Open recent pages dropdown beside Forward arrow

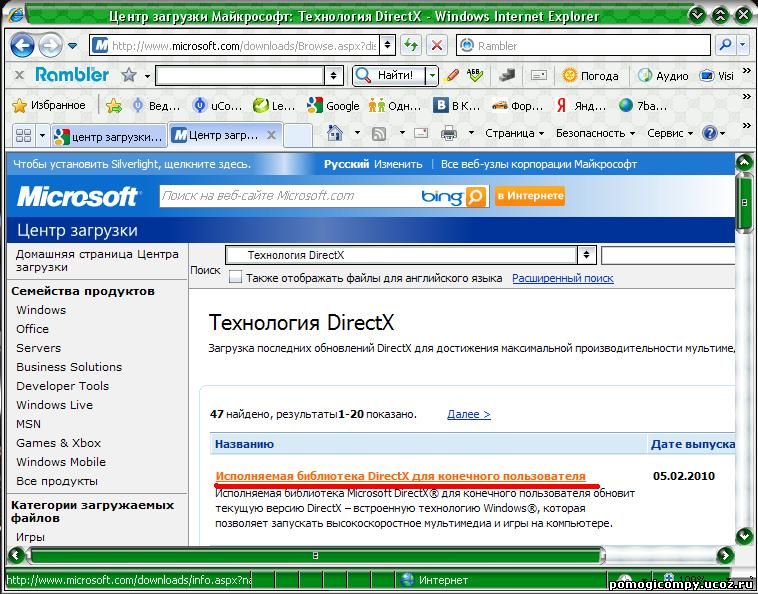[73, 46]
